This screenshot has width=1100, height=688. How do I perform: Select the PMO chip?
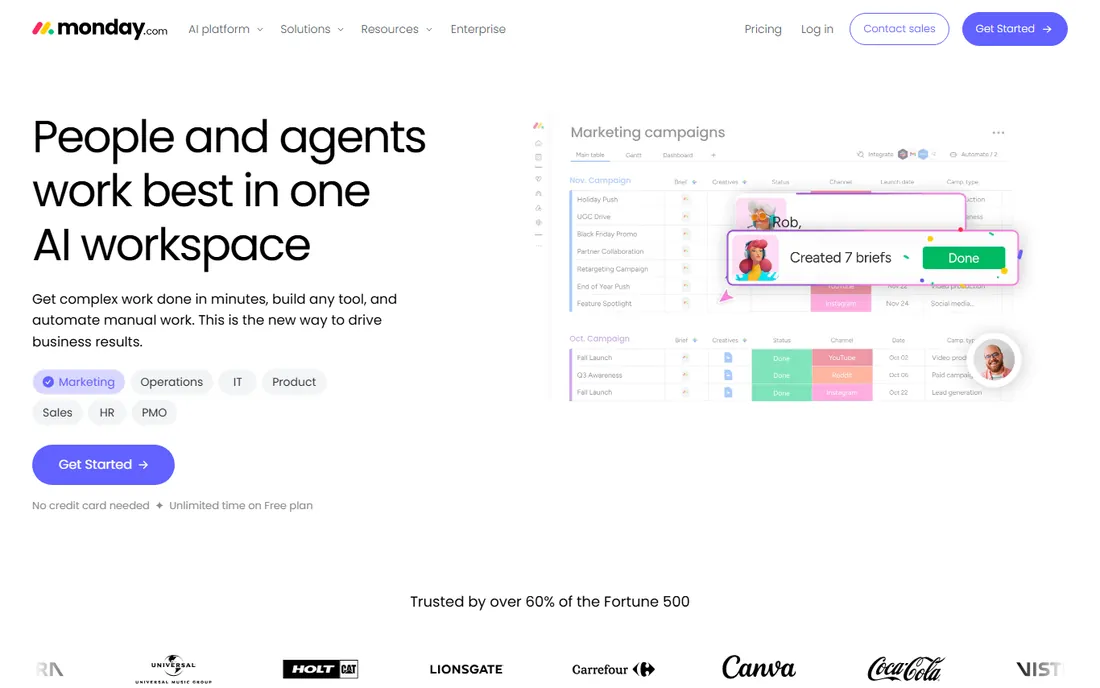(154, 413)
